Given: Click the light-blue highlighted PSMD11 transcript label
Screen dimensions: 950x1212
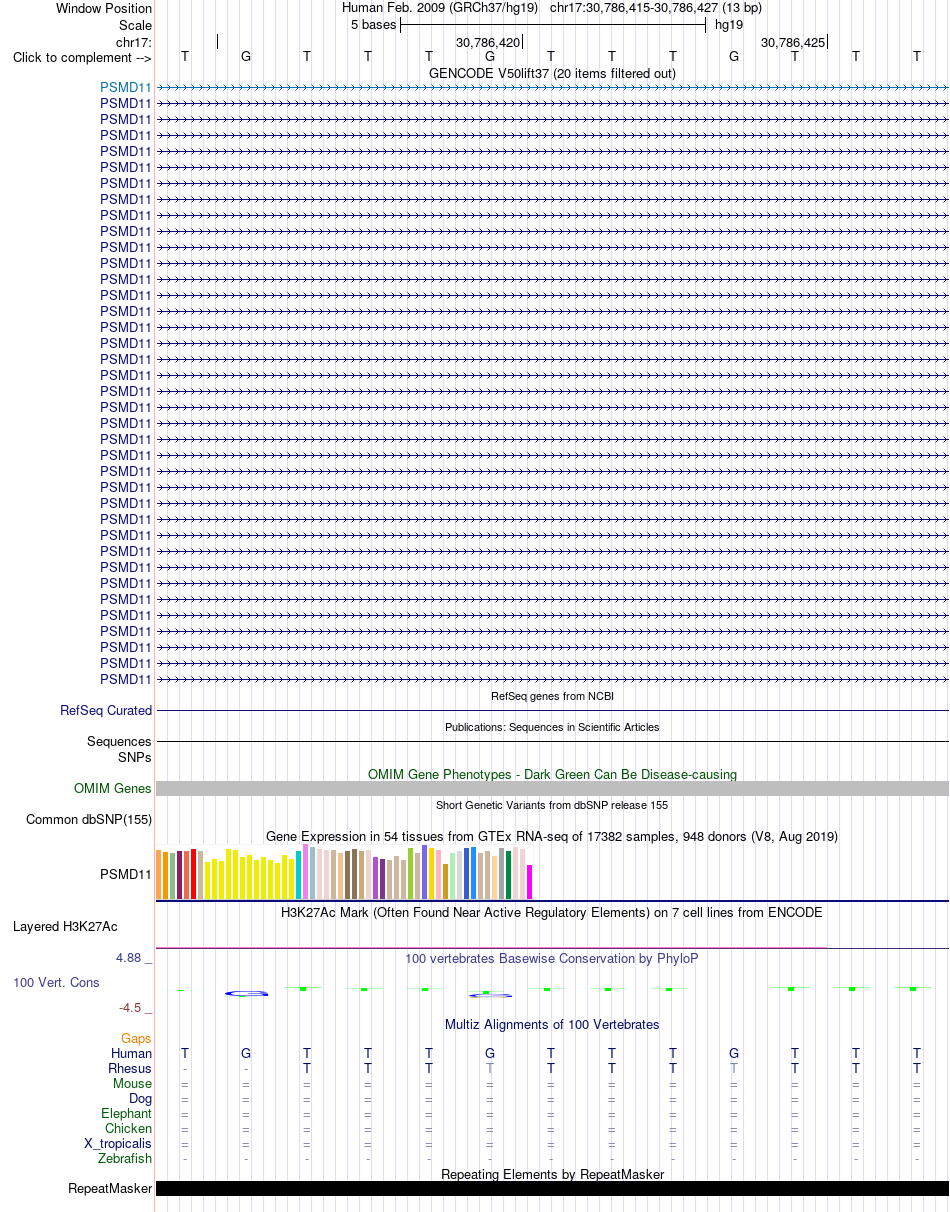Looking at the screenshot, I should [126, 87].
